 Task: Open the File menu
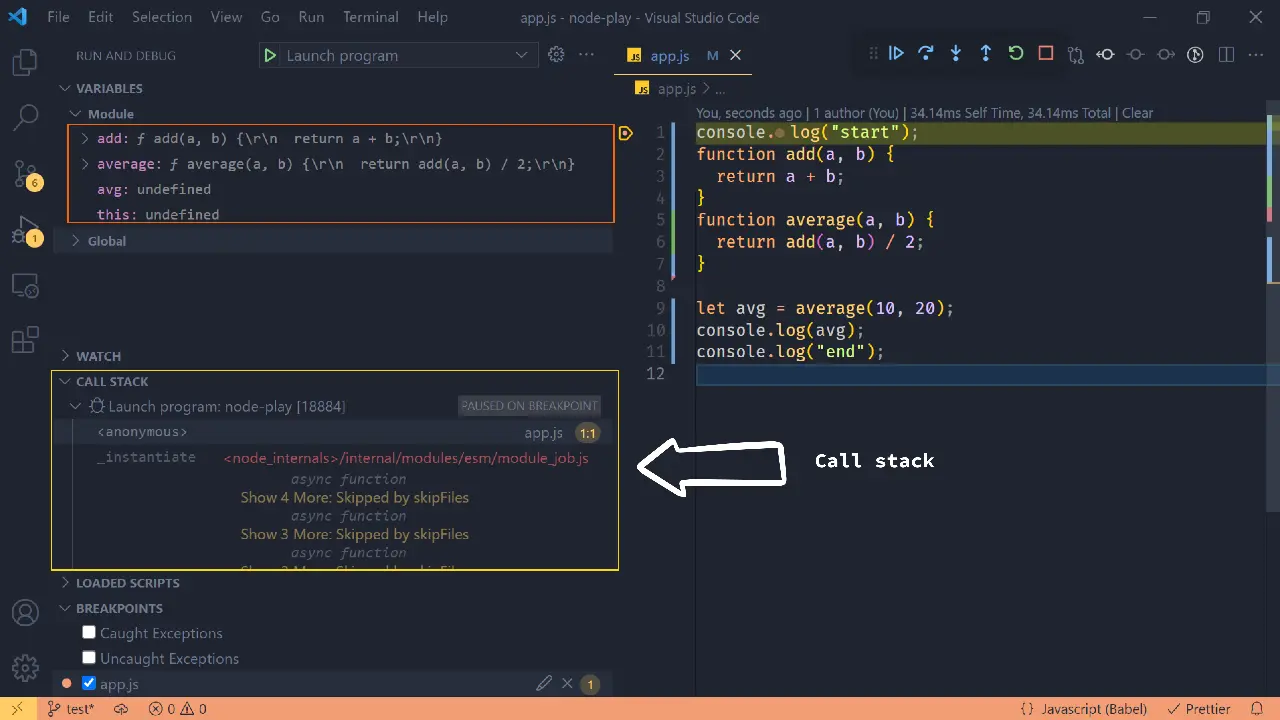pos(58,17)
